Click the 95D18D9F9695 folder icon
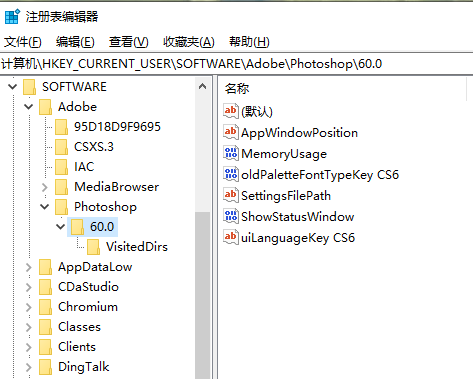The image size is (473, 379). pyautogui.click(x=61, y=127)
